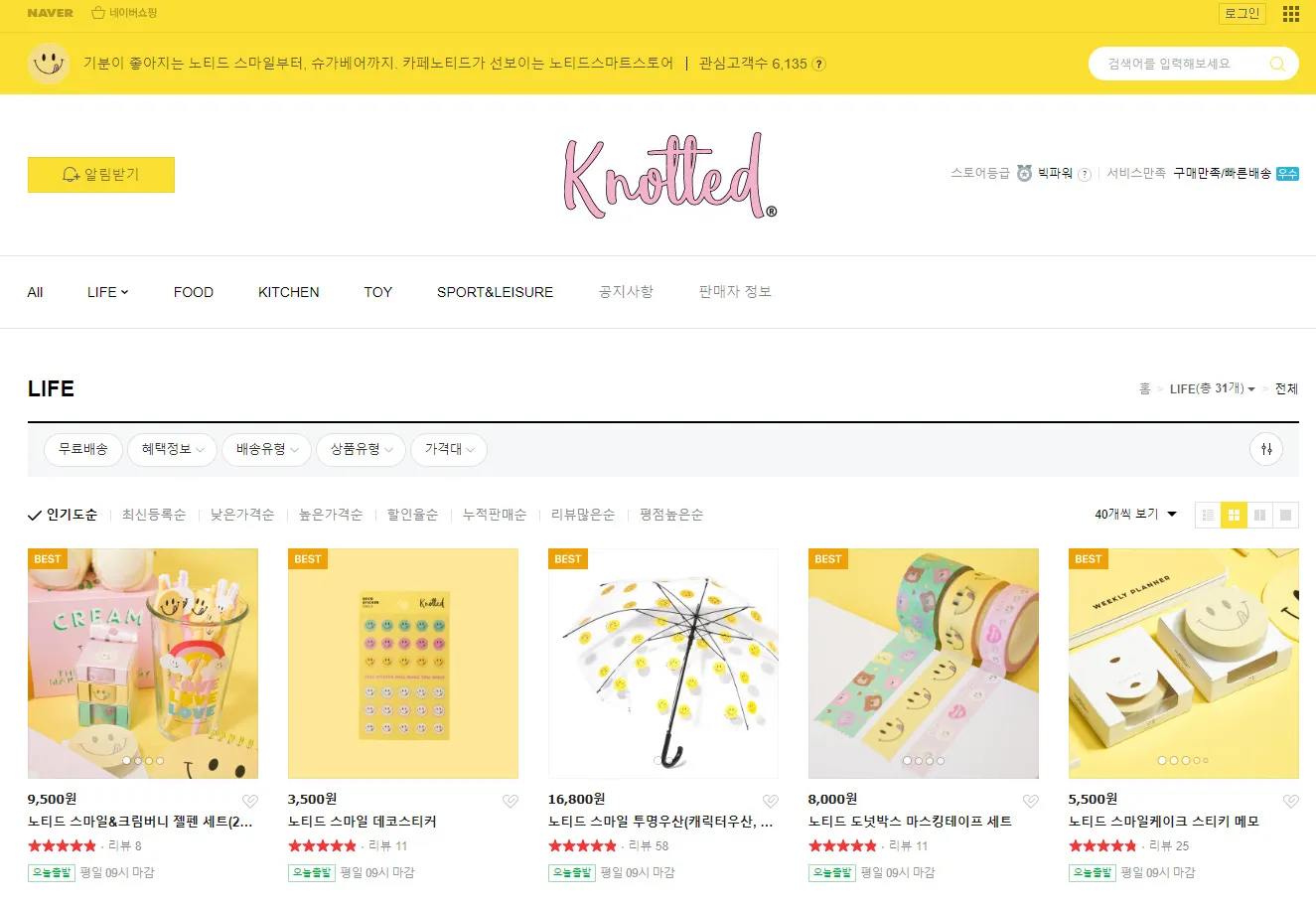Click the 로그인 button
Screen dimensions: 1316x906
(x=1242, y=14)
